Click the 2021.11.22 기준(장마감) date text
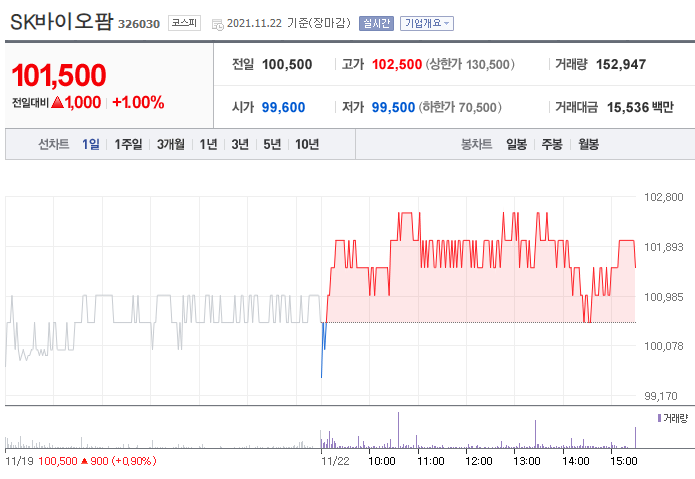This screenshot has height=479, width=695. (289, 23)
